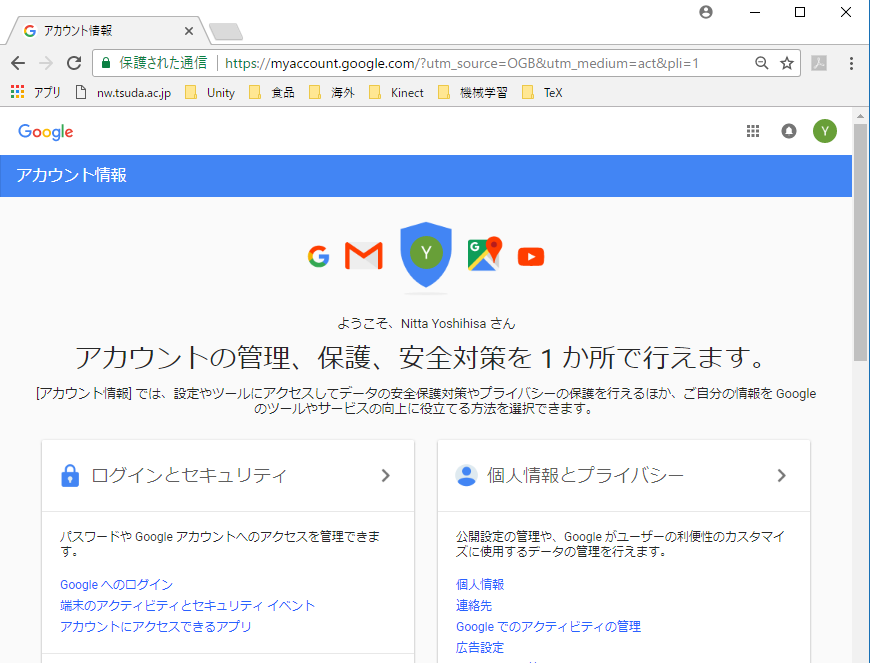
Task: Click the colorful Google G icon
Action: [318, 257]
